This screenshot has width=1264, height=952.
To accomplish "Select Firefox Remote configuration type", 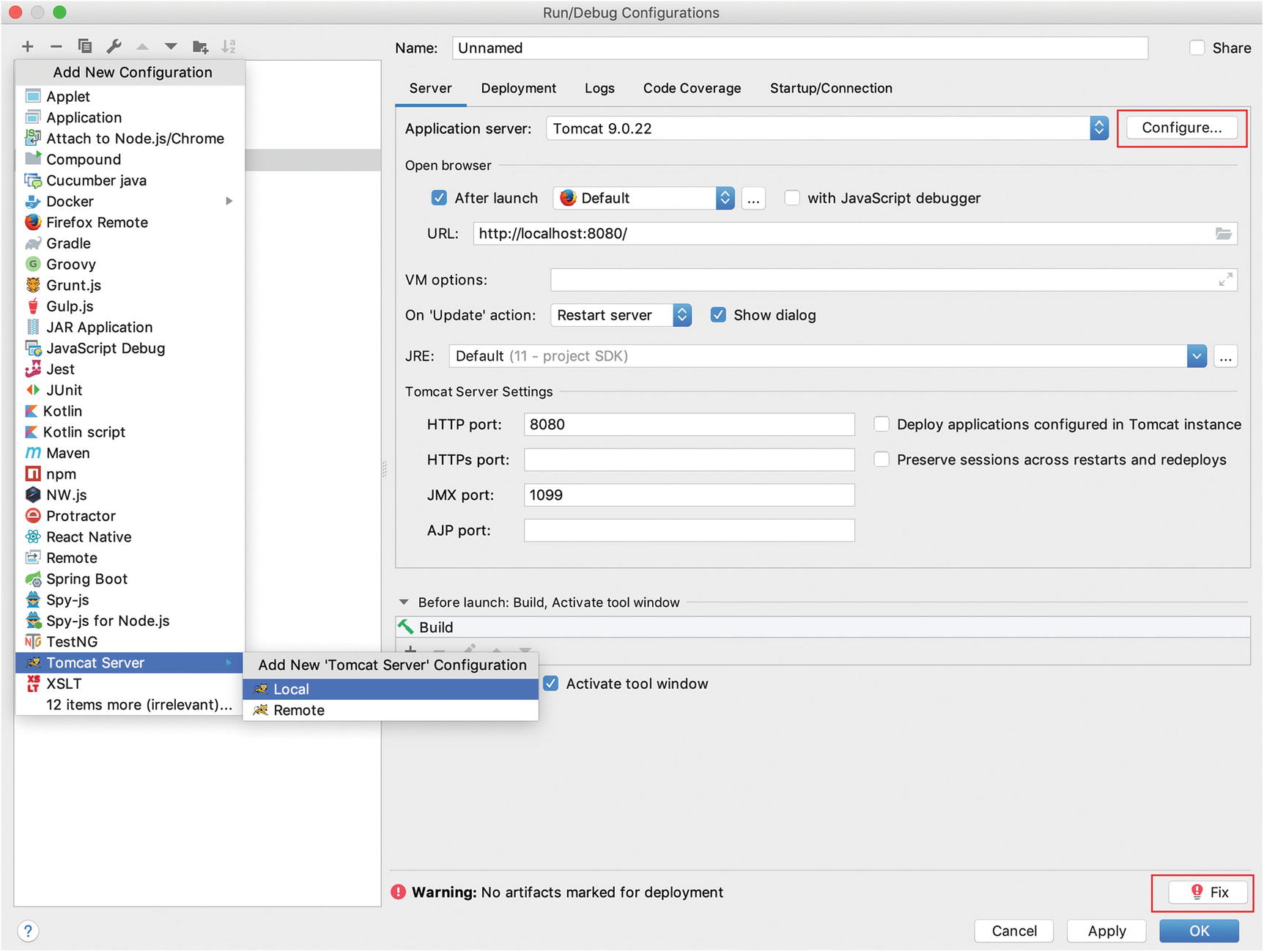I will pyautogui.click(x=130, y=223).
